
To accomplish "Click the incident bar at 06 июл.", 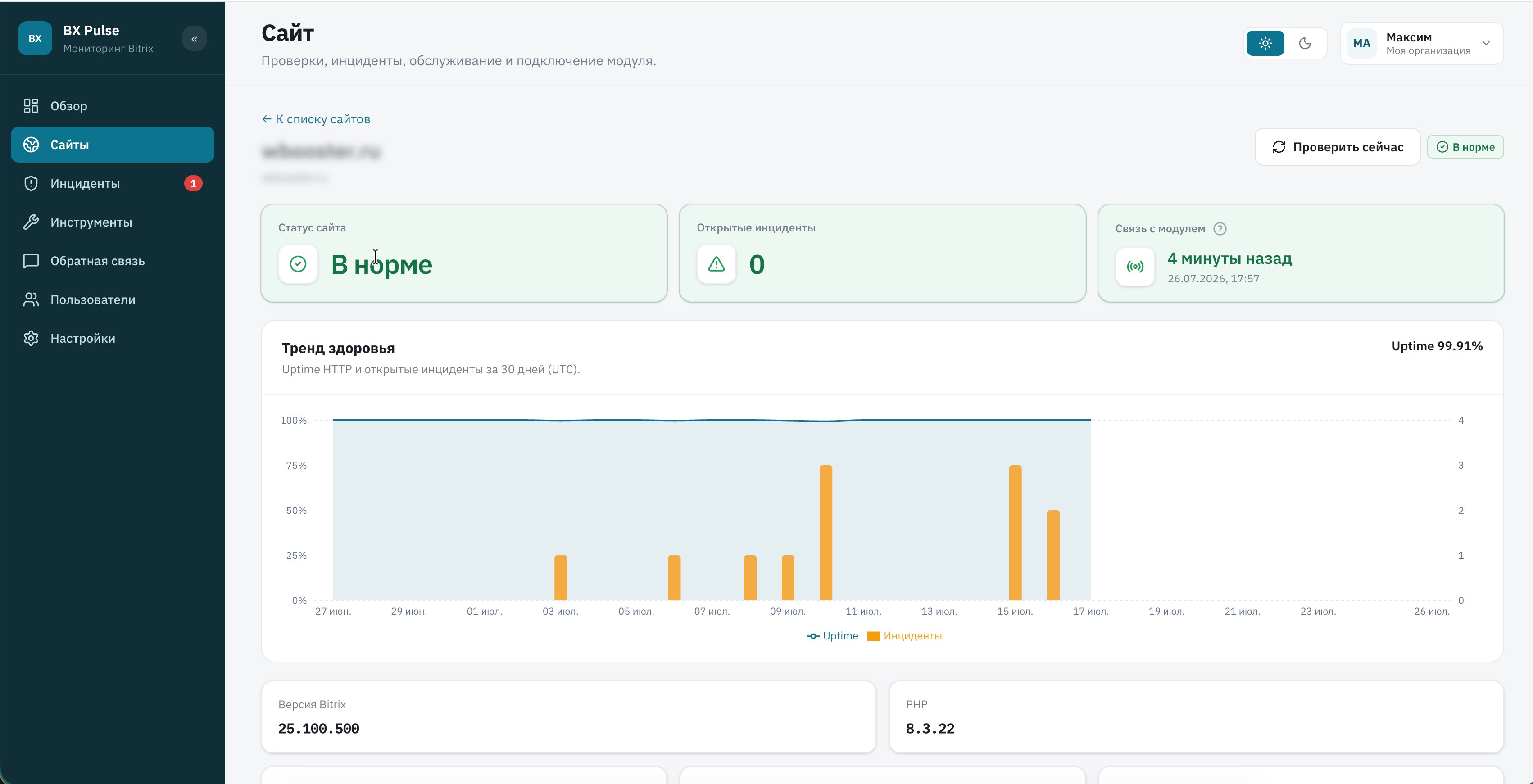I will (x=674, y=578).
